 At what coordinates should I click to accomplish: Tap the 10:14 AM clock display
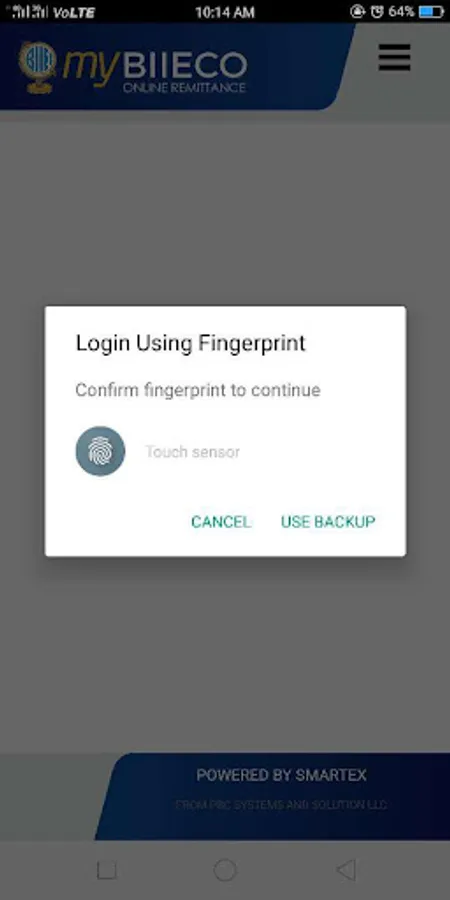tap(225, 12)
